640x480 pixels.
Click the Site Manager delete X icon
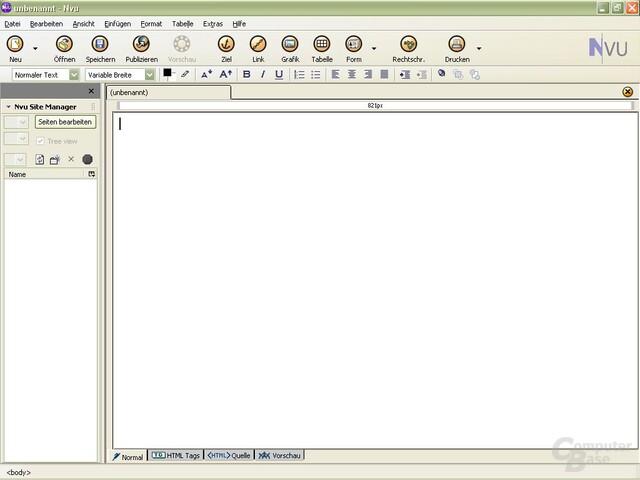pyautogui.click(x=71, y=159)
